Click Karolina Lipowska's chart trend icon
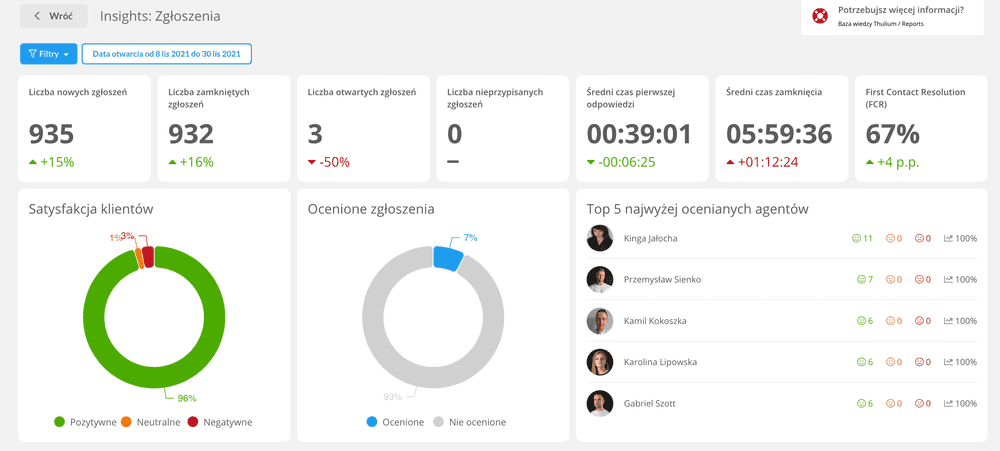Screen dimensions: 1000x451 [x=947, y=362]
